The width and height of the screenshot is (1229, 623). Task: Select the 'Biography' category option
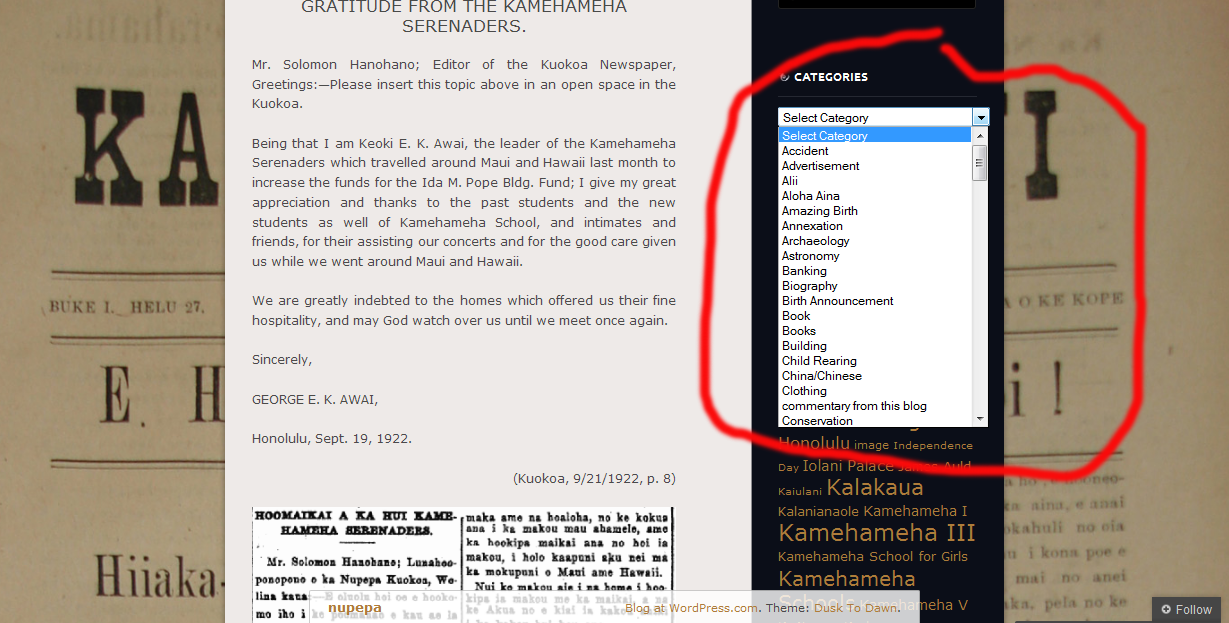(810, 286)
